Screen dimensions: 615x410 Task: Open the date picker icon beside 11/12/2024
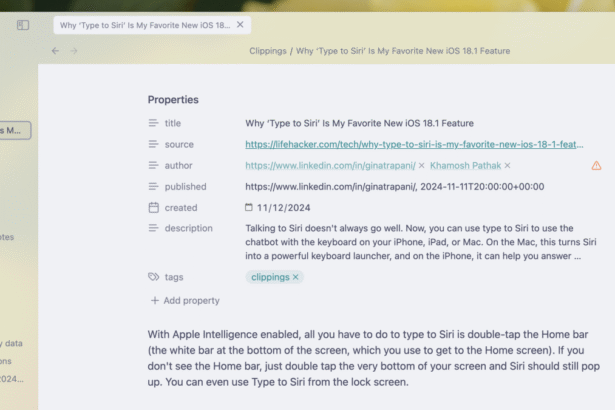pos(249,207)
